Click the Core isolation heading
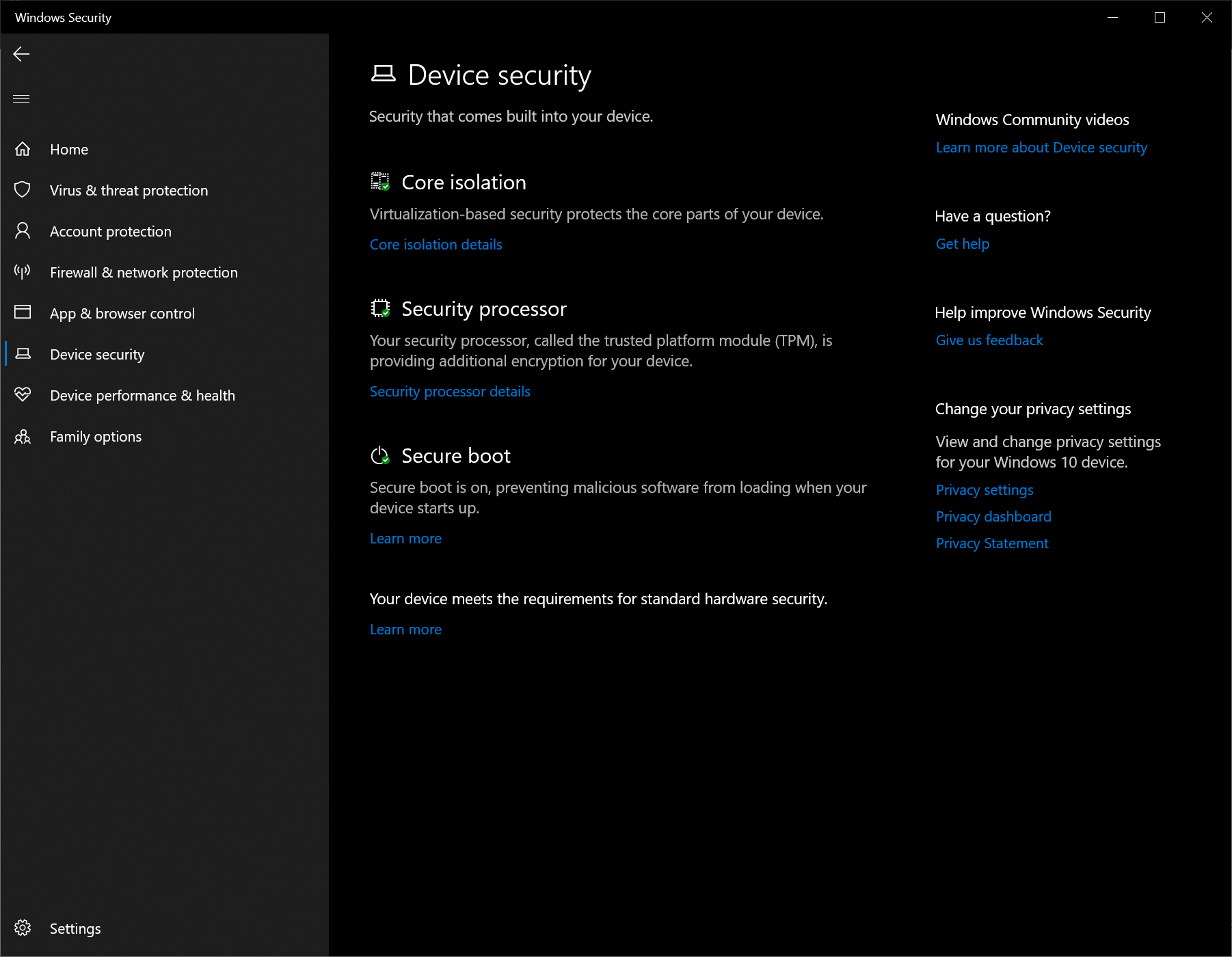 [464, 183]
